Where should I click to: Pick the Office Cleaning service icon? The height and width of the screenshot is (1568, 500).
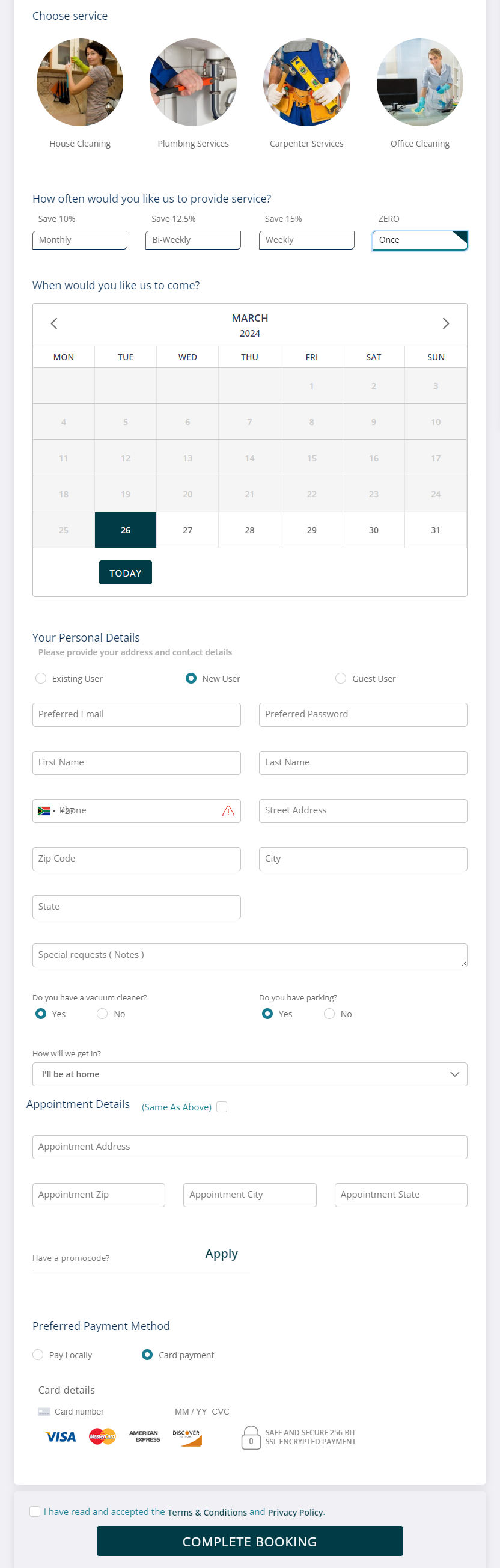[419, 83]
